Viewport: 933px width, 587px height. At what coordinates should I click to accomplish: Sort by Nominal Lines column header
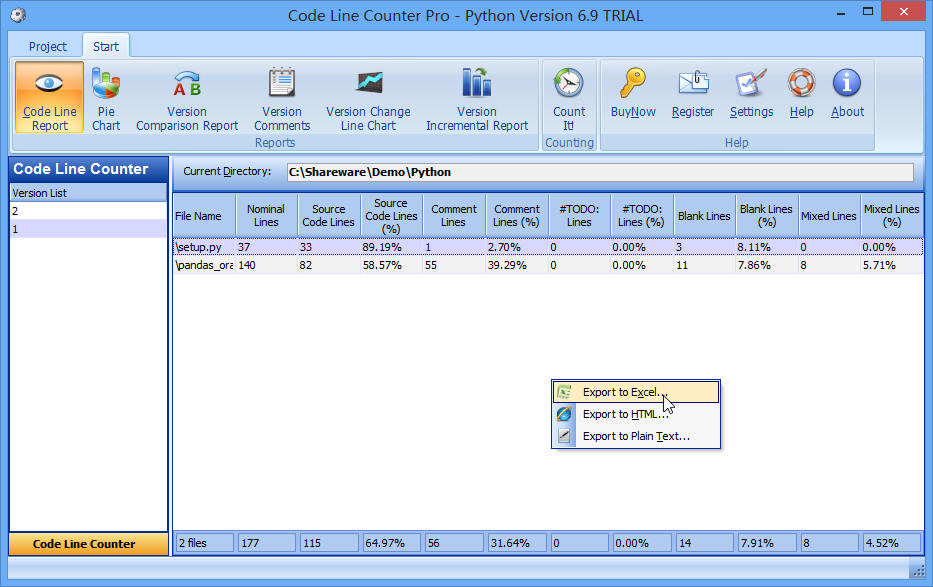[266, 215]
